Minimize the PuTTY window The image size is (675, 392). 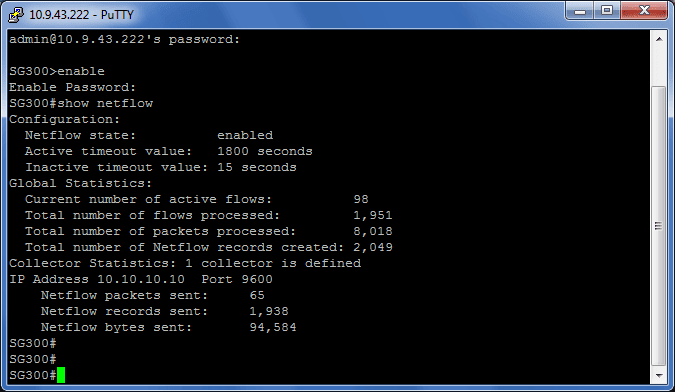580,11
